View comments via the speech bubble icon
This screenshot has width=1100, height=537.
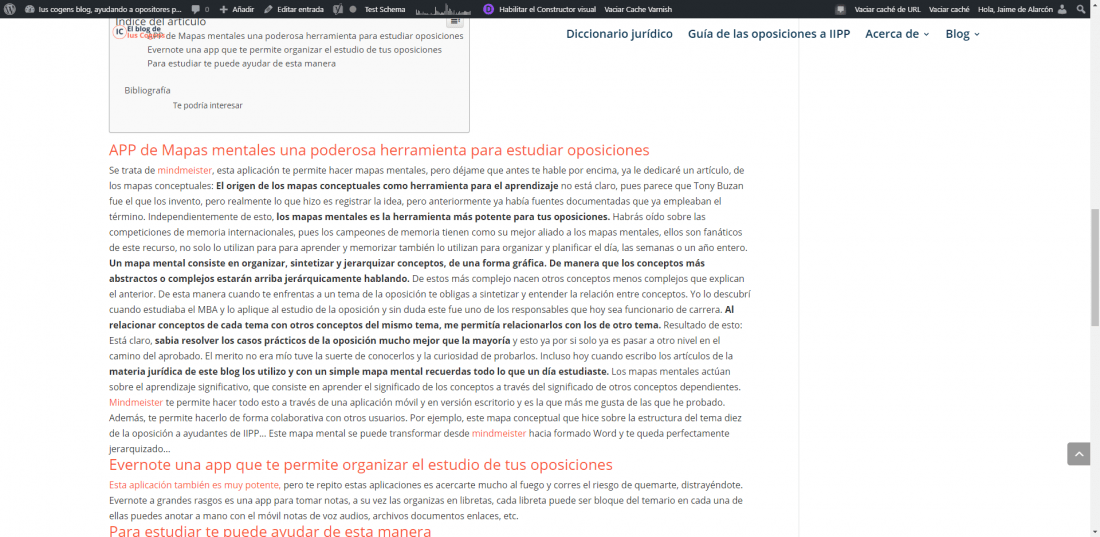(x=196, y=10)
